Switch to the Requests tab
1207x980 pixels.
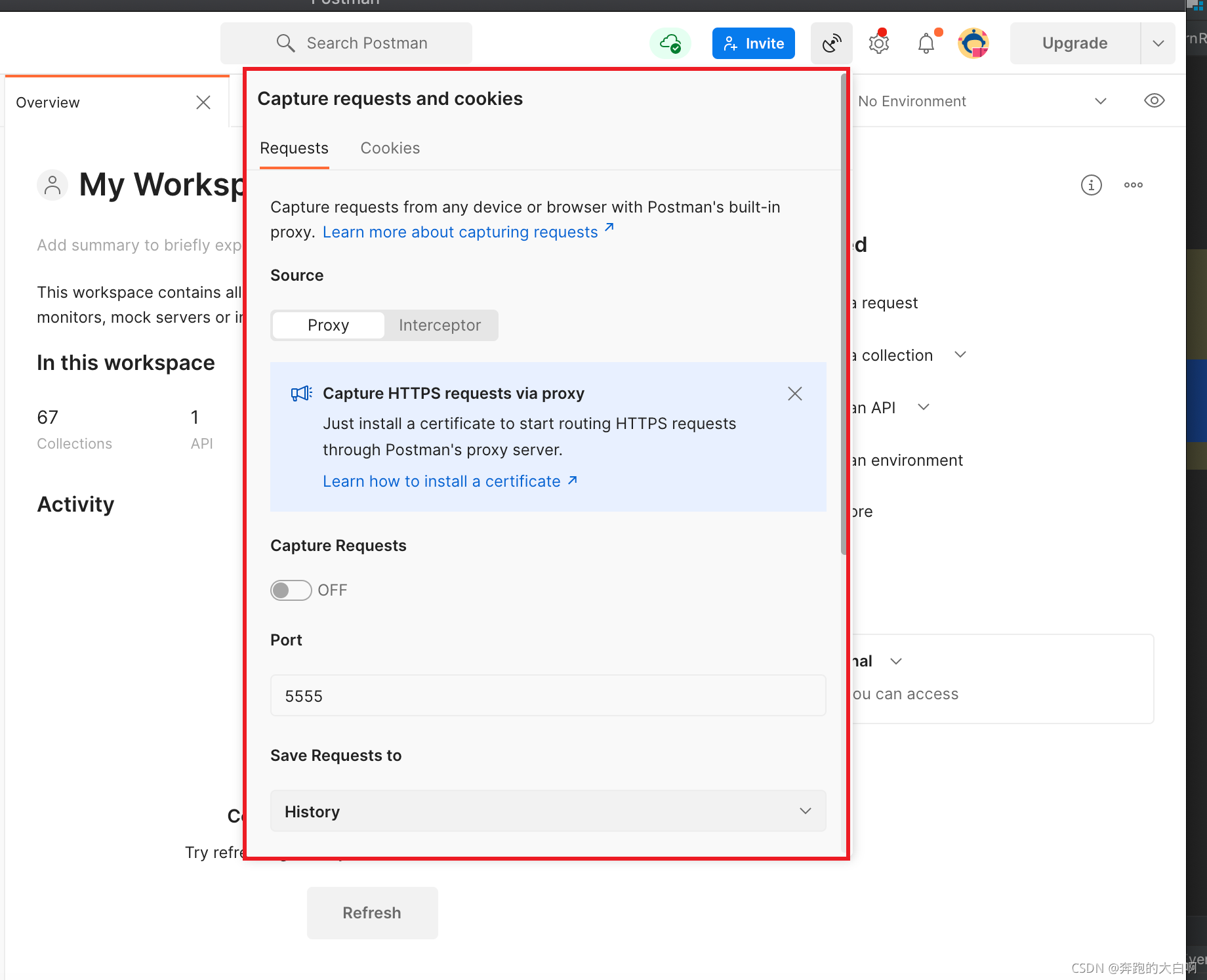click(x=294, y=148)
